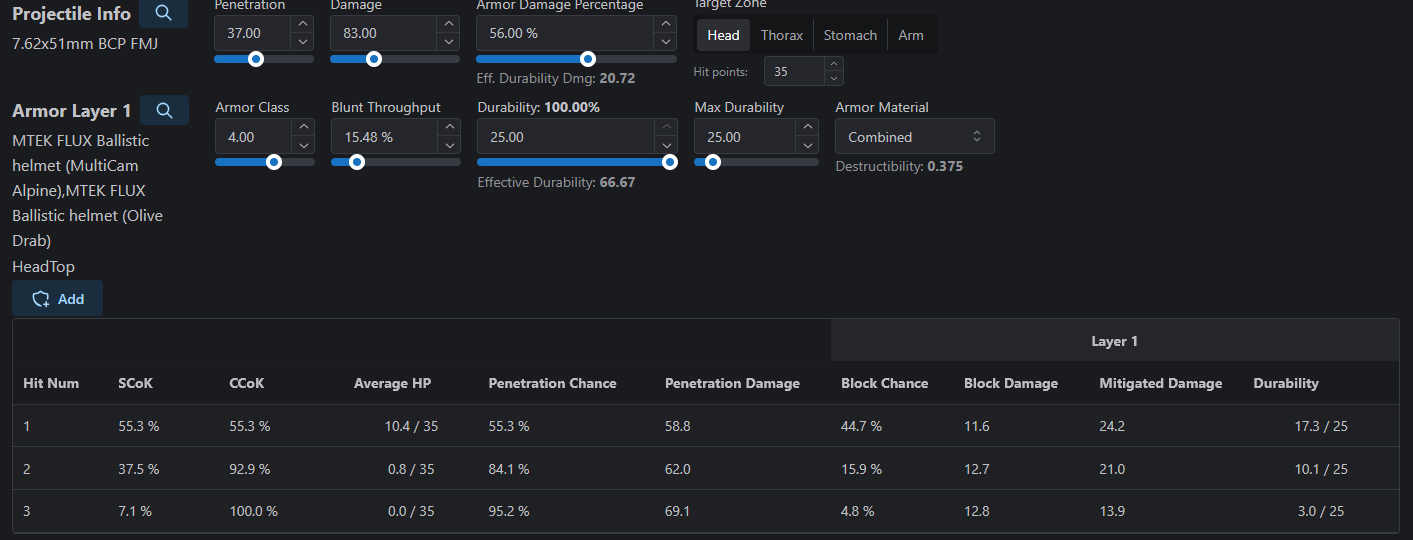Viewport: 1413px width, 540px height.
Task: Click the Blunt Throughput slider handle
Action: [x=356, y=162]
